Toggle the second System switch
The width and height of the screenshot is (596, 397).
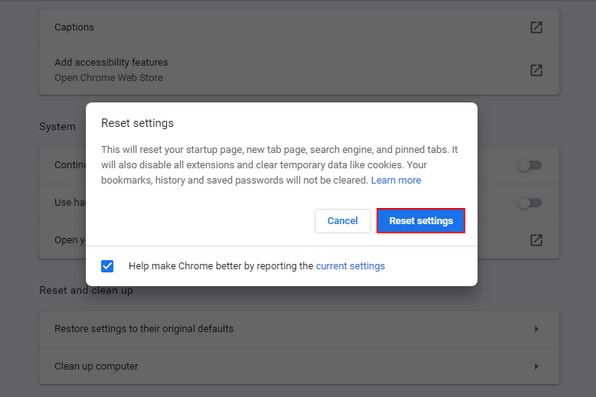click(x=530, y=203)
